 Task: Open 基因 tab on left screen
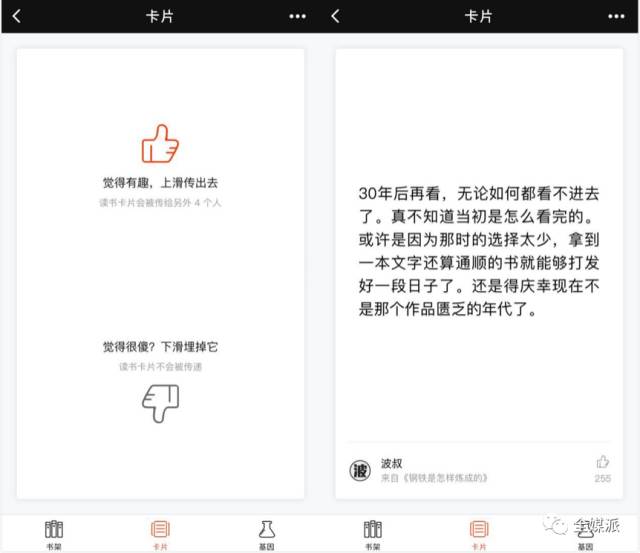click(x=266, y=533)
